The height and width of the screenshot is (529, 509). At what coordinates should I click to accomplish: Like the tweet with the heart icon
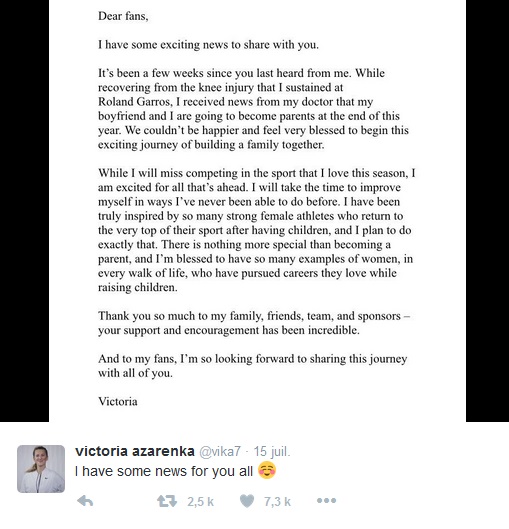(x=247, y=501)
